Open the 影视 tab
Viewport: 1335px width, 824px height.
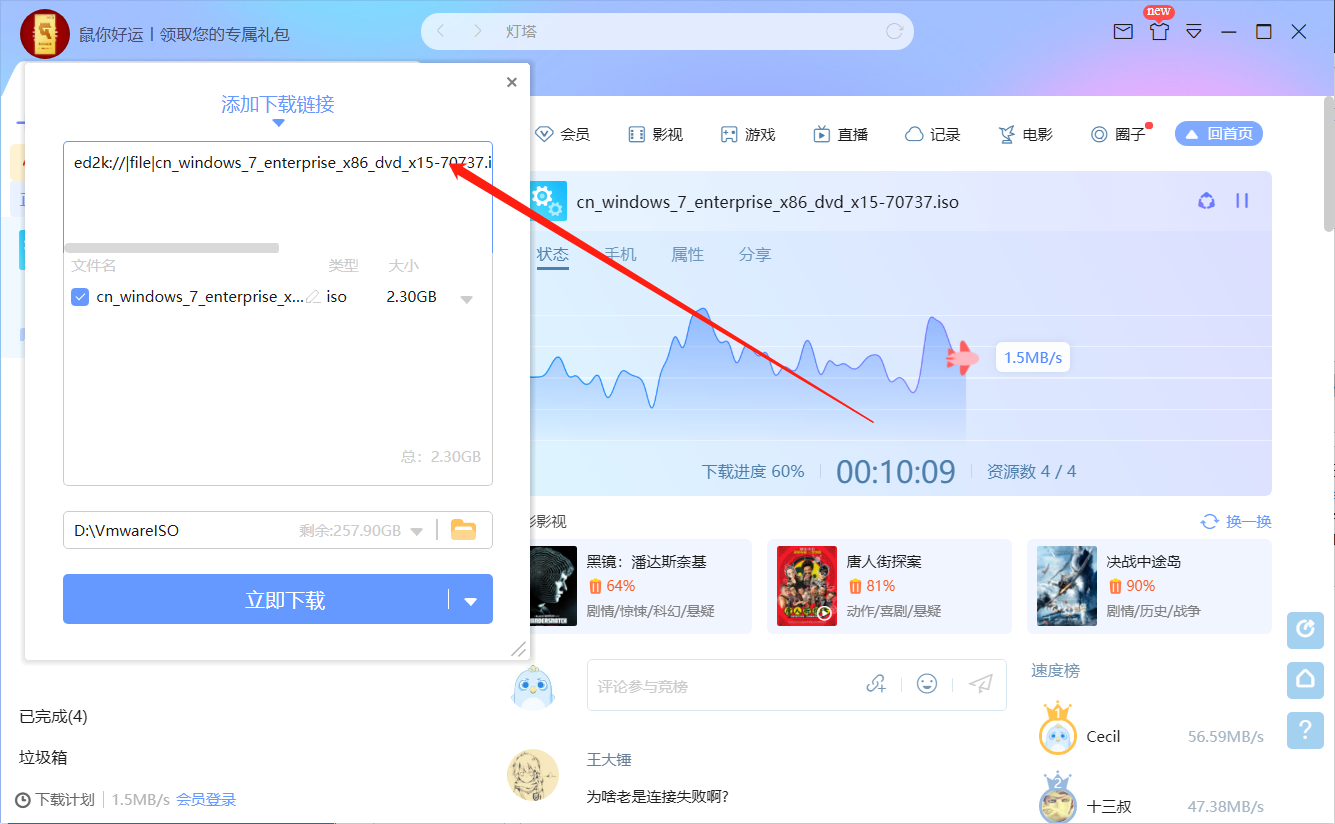[x=655, y=134]
